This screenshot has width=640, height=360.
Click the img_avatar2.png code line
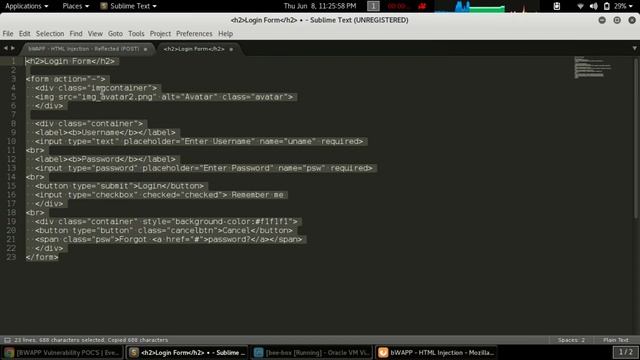click(164, 97)
